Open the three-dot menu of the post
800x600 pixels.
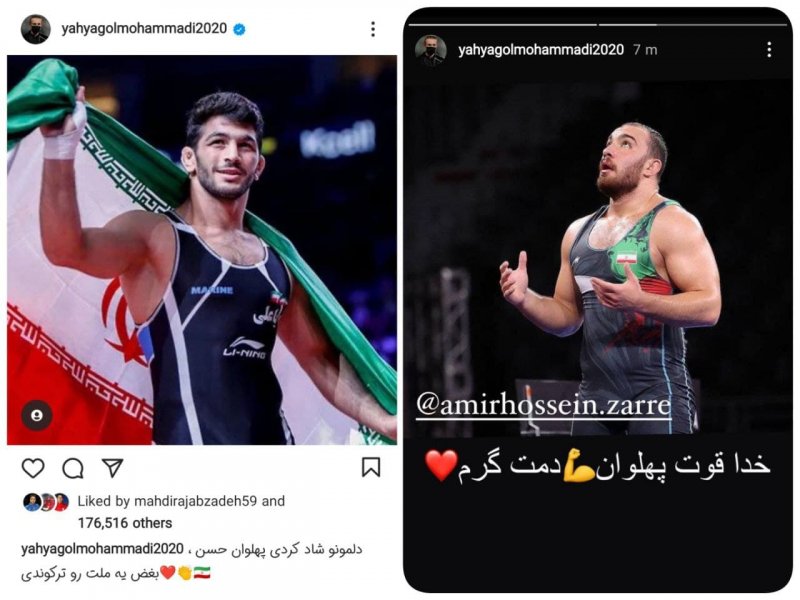(x=373, y=29)
